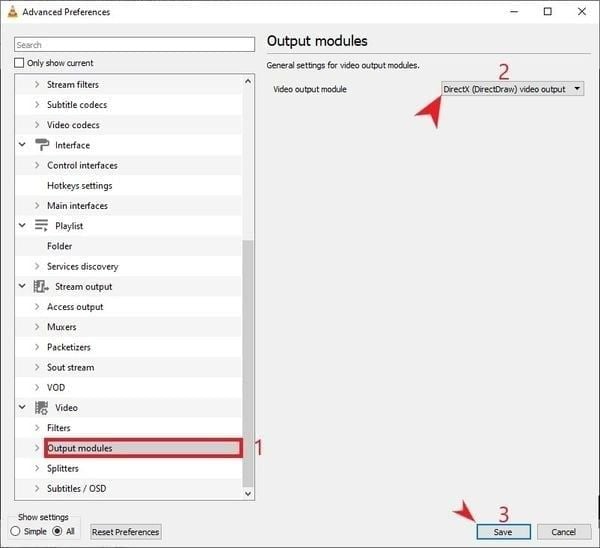Open the Folder item under Playlist
This screenshot has height=548, width=600.
click(x=59, y=246)
